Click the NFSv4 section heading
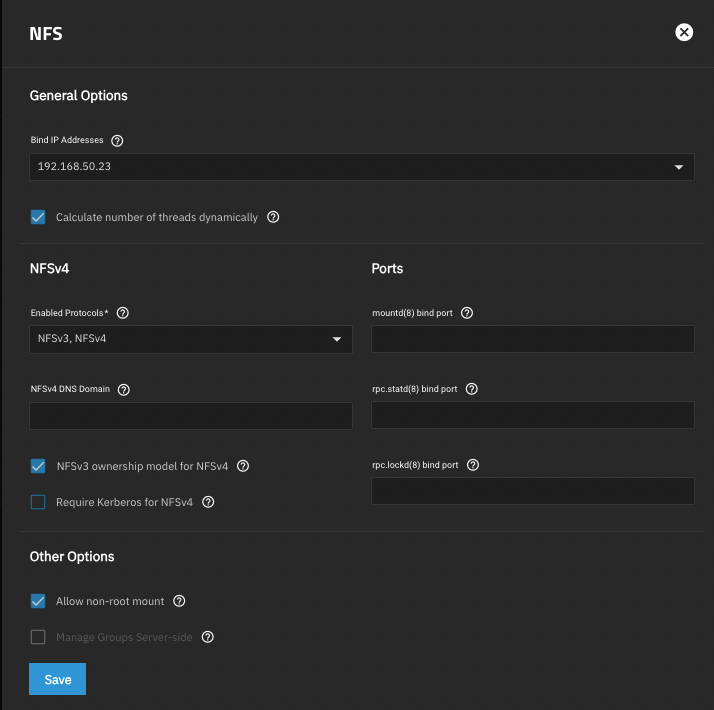The image size is (714, 710). coord(49,269)
